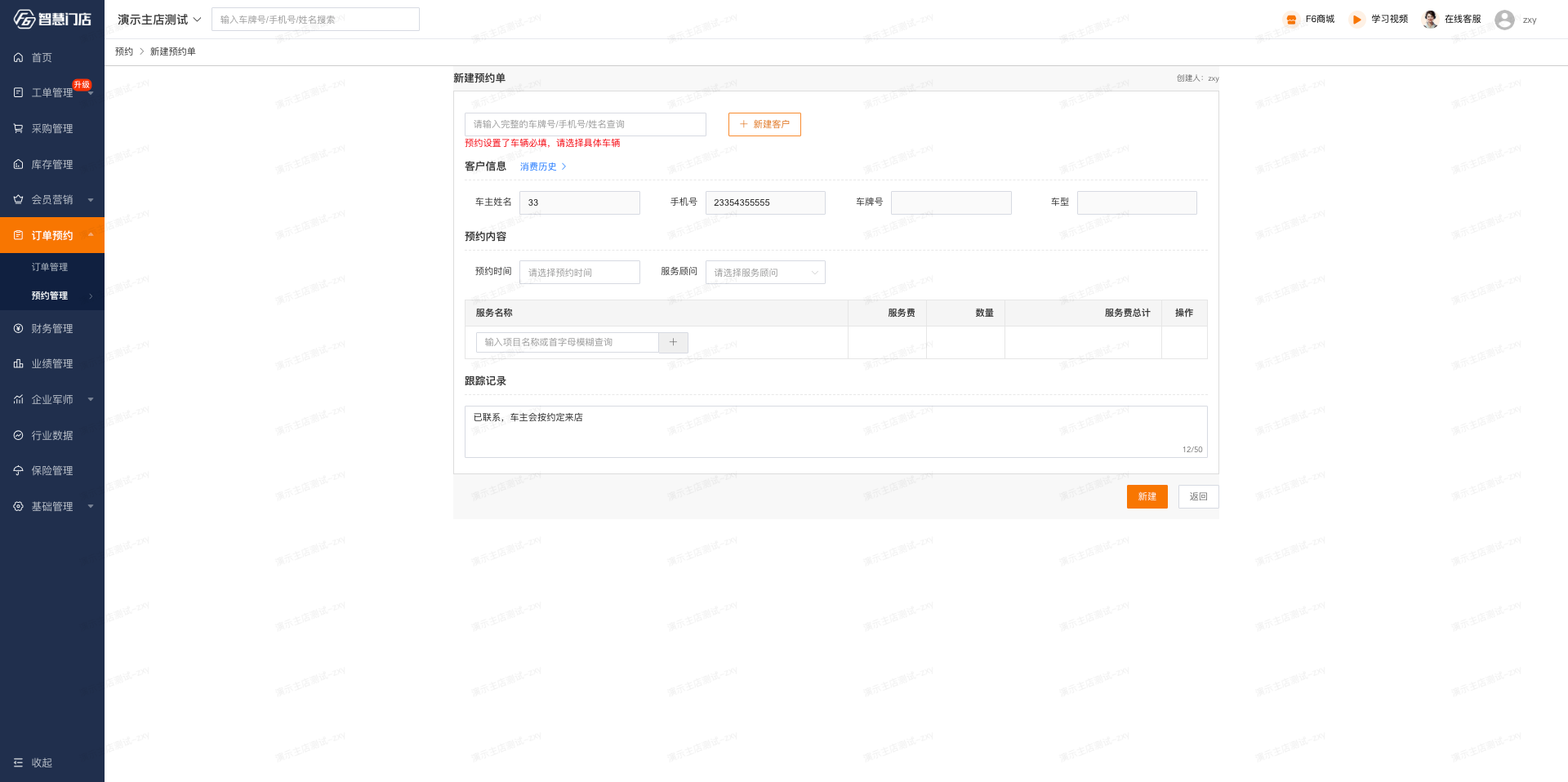Open the F6商城 shop icon

(x=1291, y=20)
